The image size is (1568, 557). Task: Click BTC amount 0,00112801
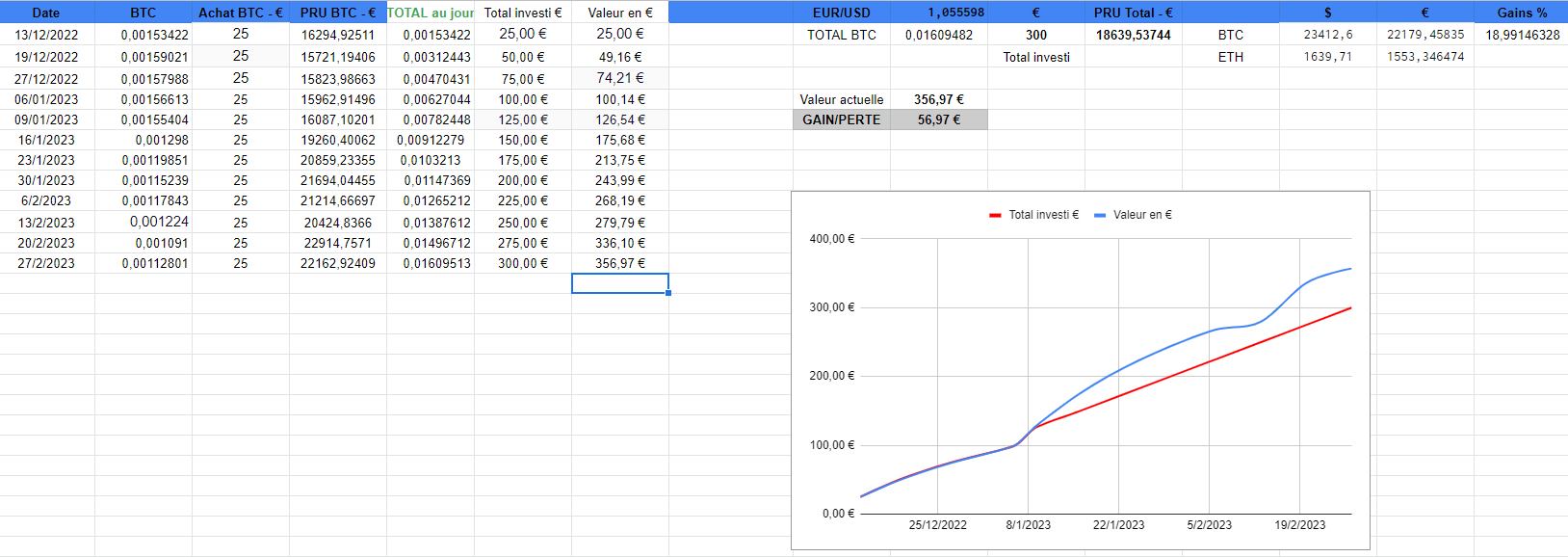144,263
